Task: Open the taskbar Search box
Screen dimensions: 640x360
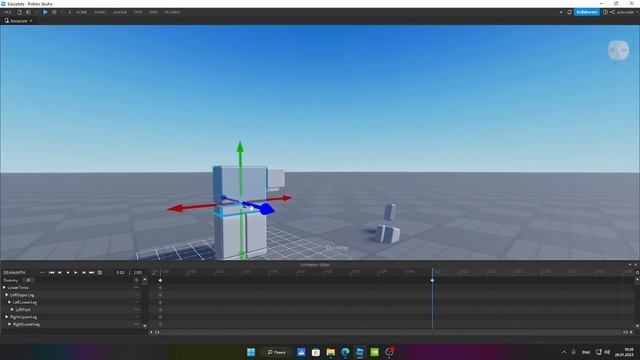Action: point(276,352)
